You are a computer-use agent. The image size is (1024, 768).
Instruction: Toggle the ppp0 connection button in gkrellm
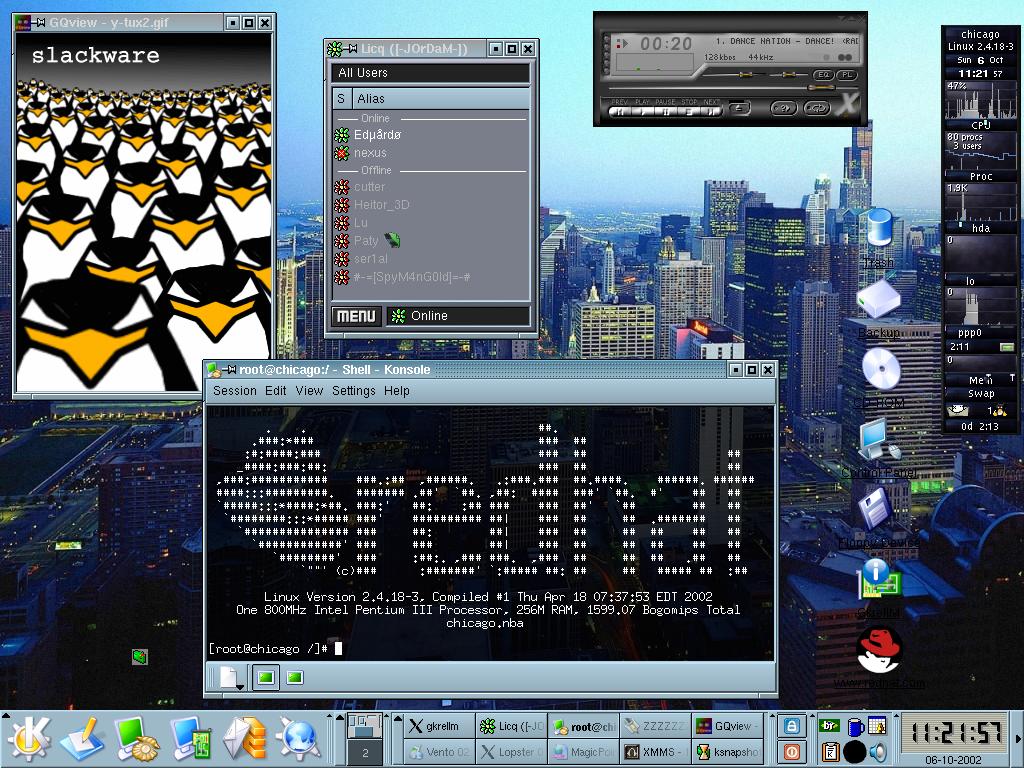tap(1006, 347)
